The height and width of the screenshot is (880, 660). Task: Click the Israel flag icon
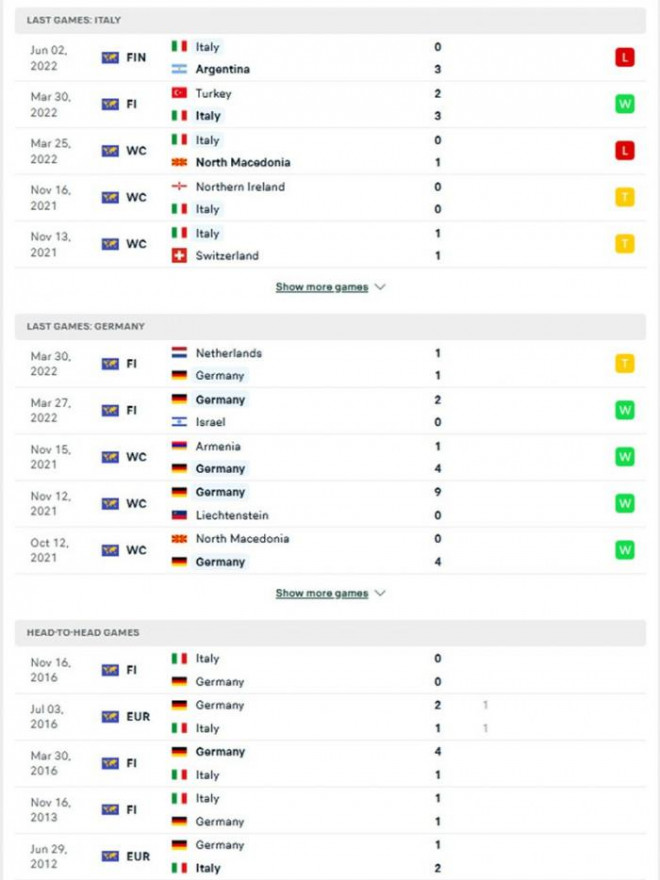click(180, 422)
